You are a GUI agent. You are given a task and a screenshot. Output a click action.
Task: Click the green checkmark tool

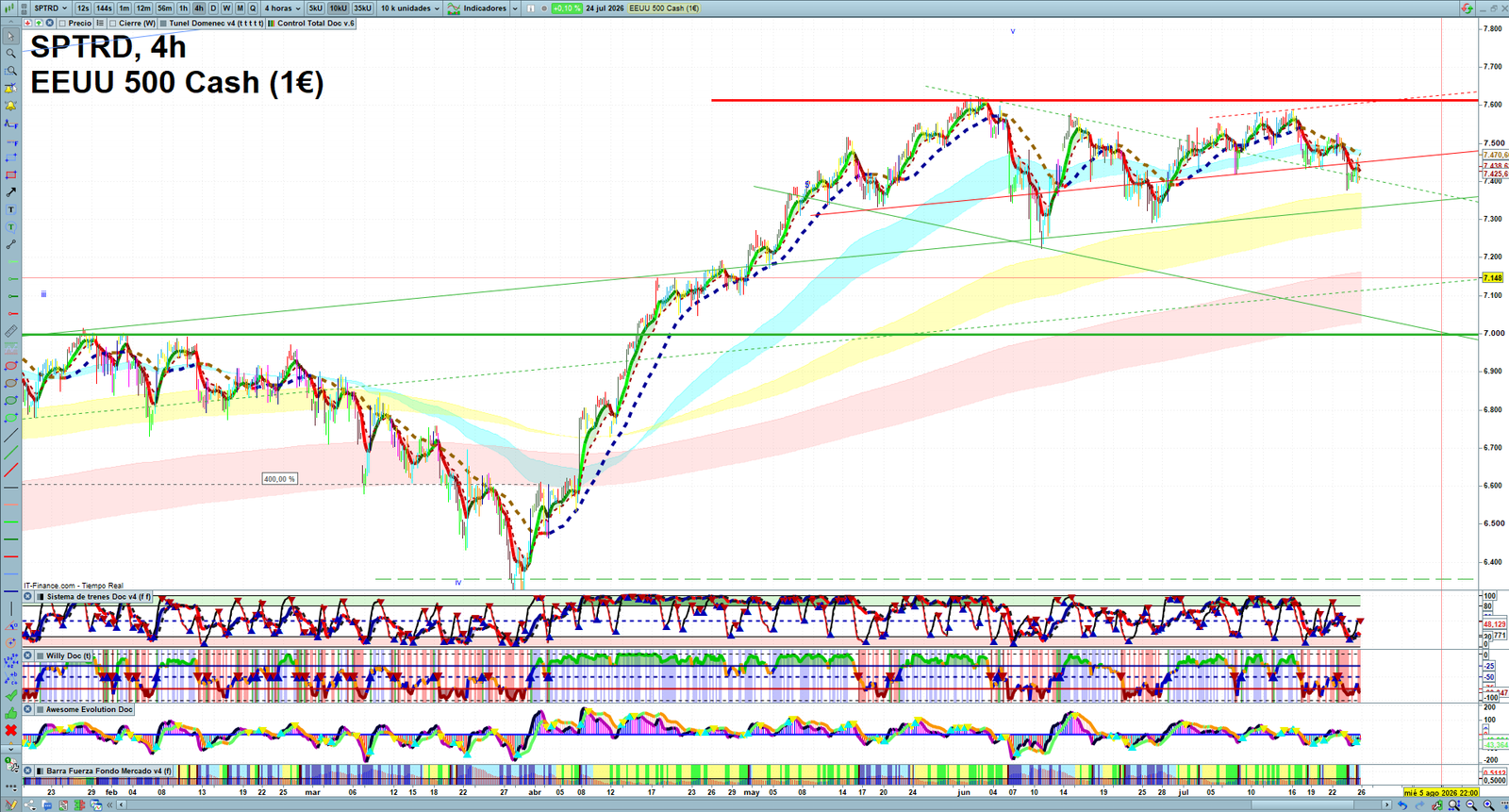click(x=10, y=695)
